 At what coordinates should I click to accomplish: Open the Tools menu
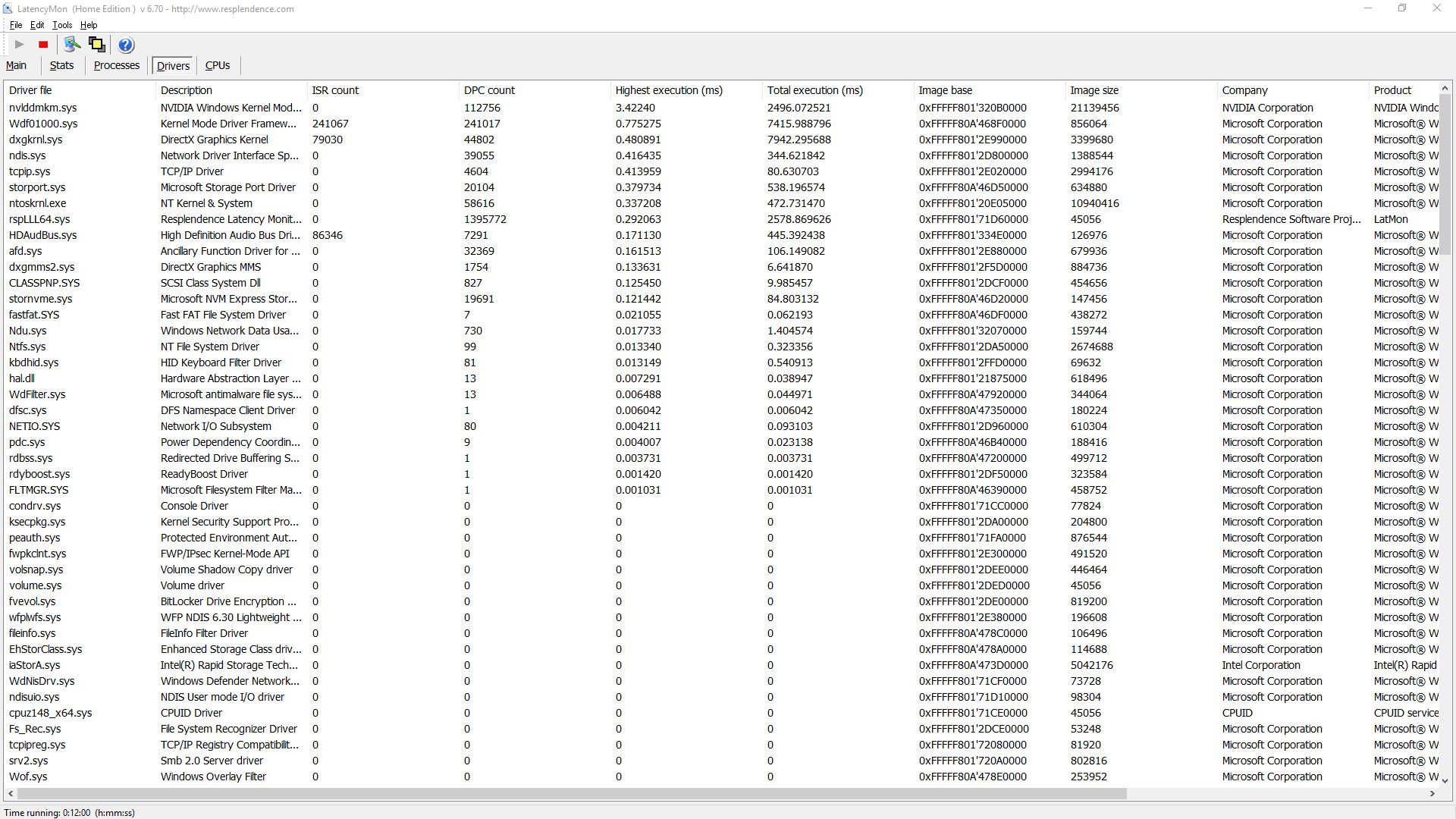click(62, 25)
